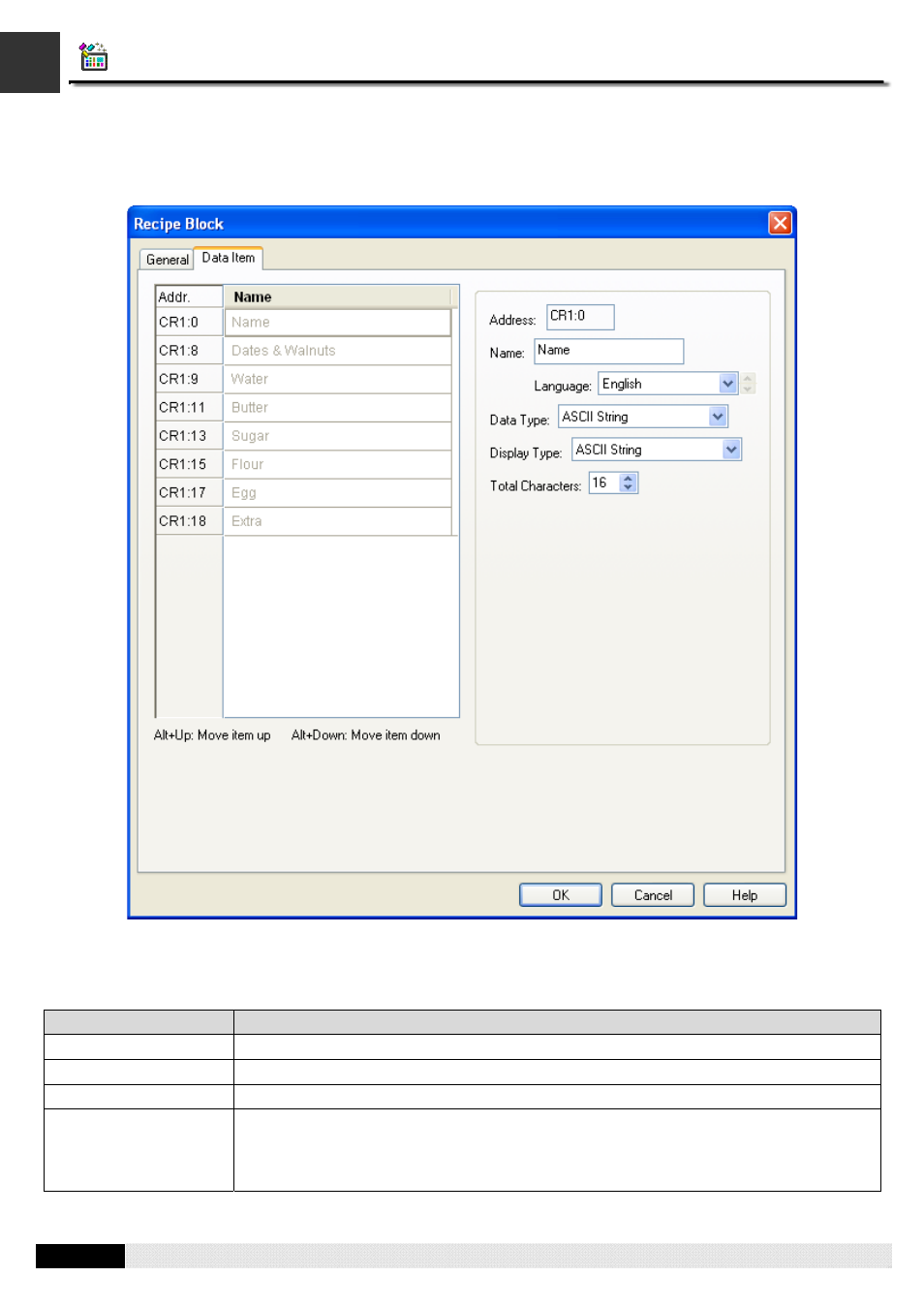Select the CR1:13 address row
924x1308 pixels.
(189, 436)
